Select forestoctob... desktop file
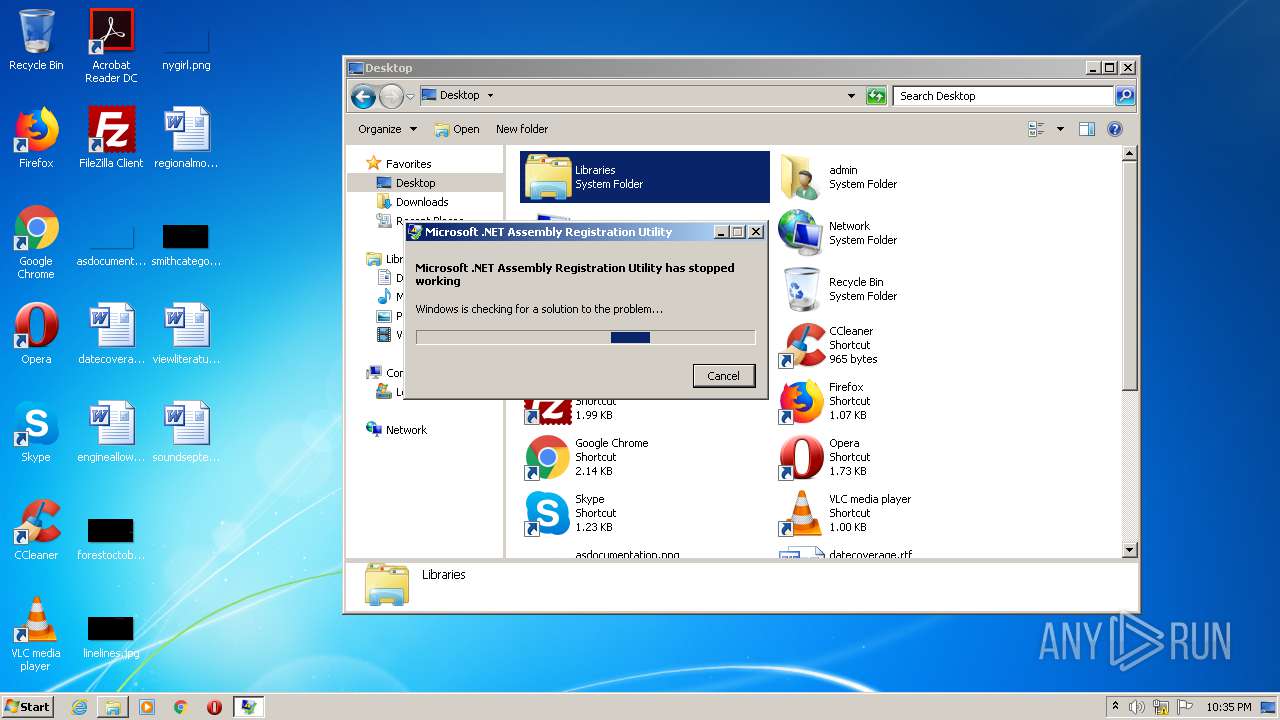Screen dimensions: 1280x720 111,538
